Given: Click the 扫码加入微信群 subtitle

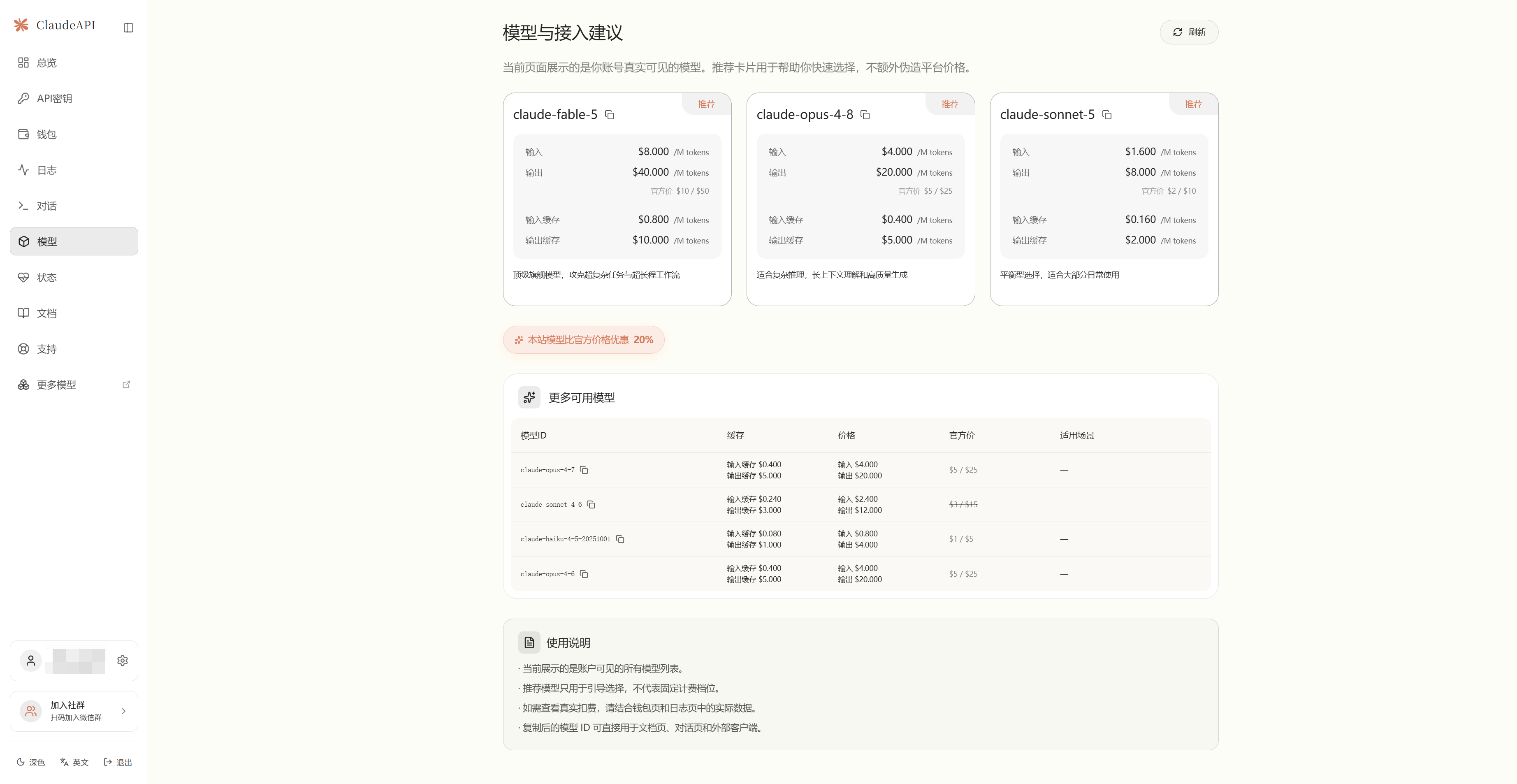Looking at the screenshot, I should pyautogui.click(x=76, y=718).
